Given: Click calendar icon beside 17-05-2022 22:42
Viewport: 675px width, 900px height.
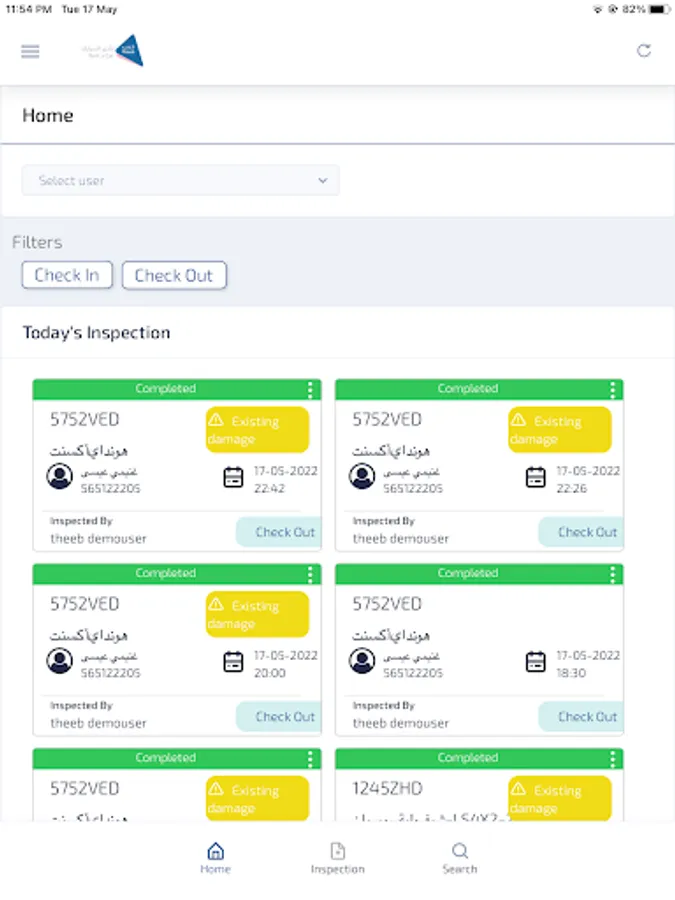Looking at the screenshot, I should [x=233, y=478].
